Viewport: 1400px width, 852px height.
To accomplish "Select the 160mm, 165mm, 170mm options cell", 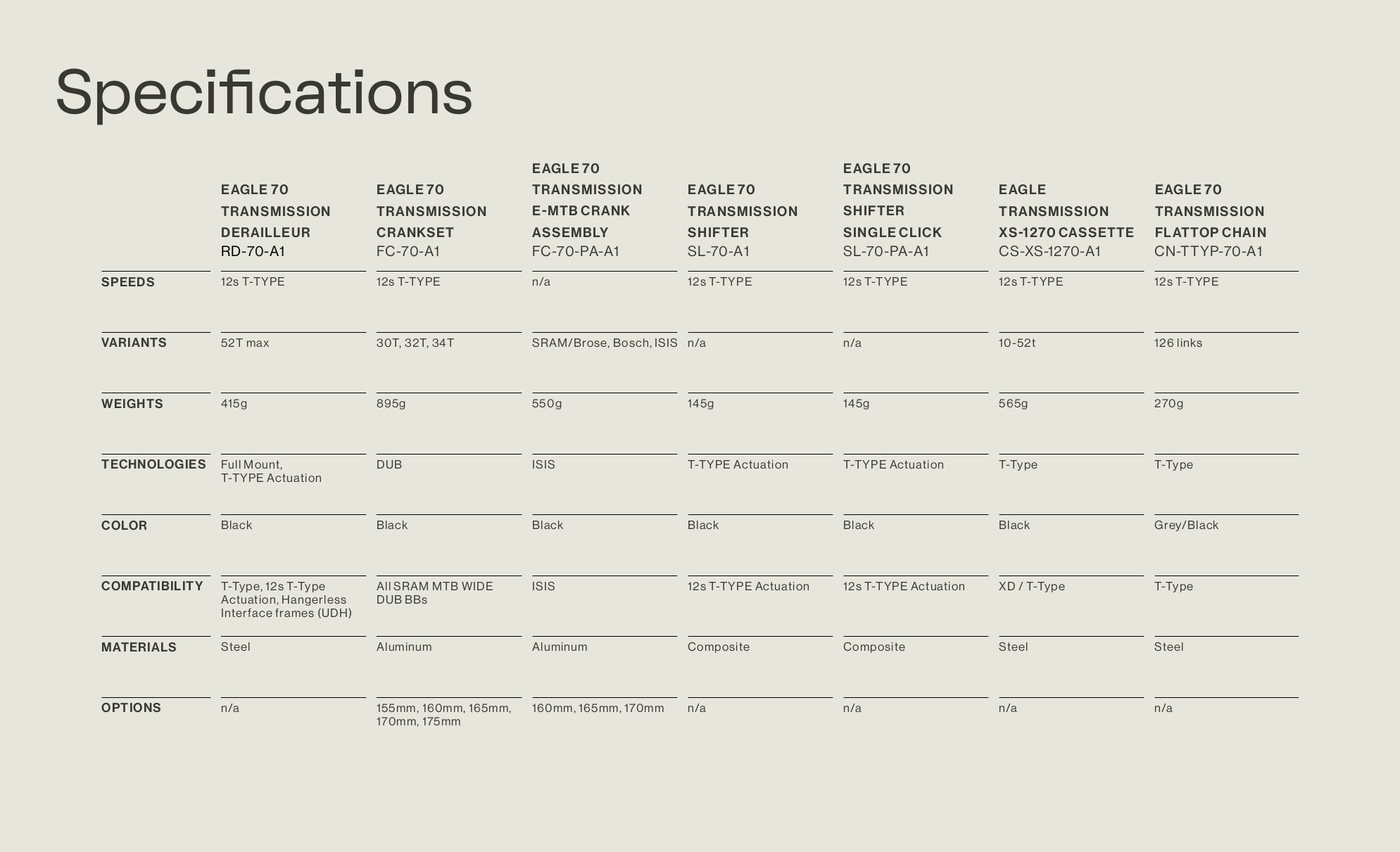I will 598,708.
